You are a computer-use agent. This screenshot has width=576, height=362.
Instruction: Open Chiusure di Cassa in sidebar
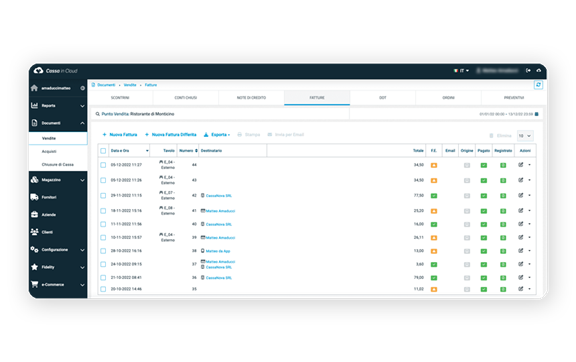pos(58,165)
